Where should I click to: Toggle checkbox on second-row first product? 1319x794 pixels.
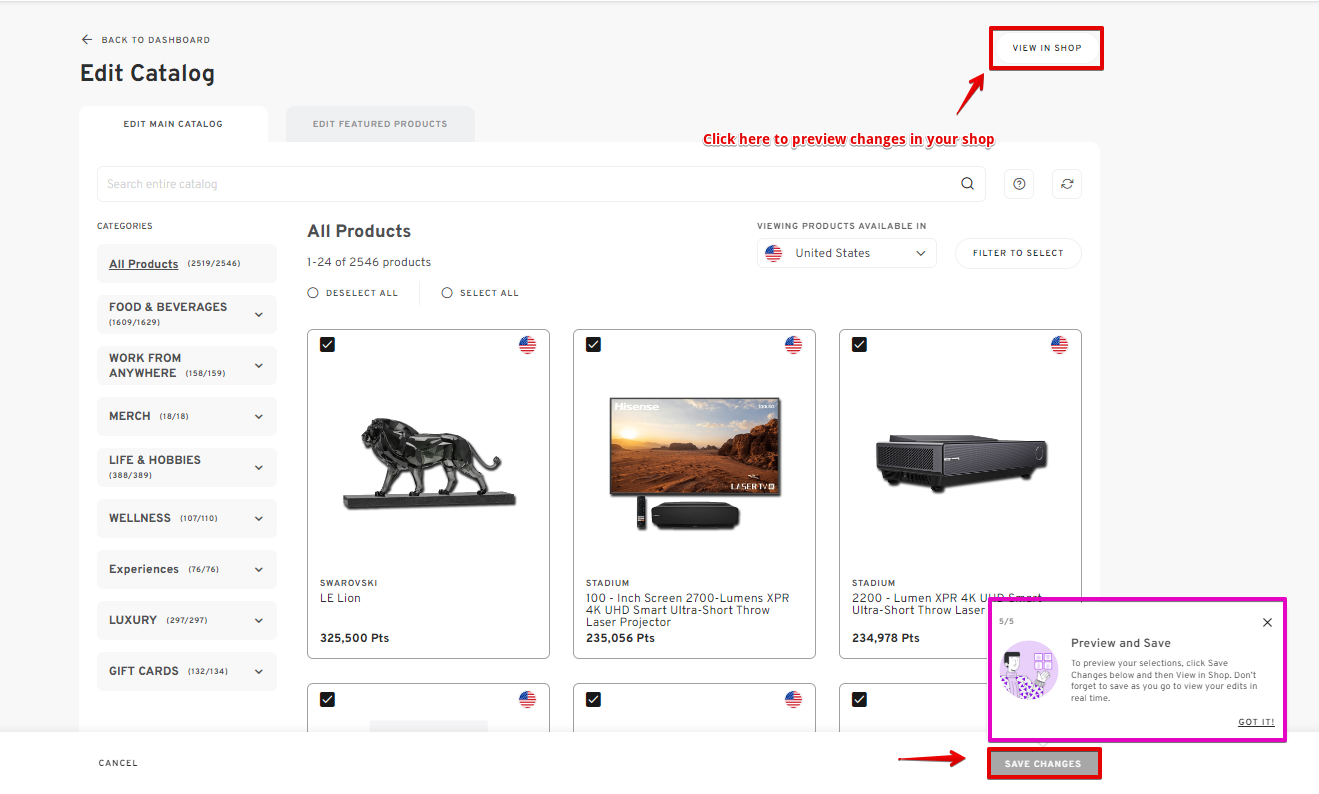click(x=327, y=699)
